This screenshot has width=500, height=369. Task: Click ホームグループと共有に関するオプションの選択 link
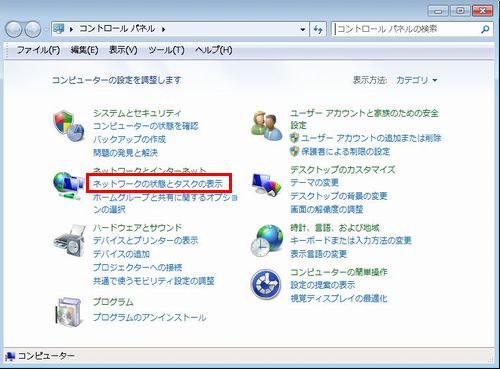(x=165, y=203)
